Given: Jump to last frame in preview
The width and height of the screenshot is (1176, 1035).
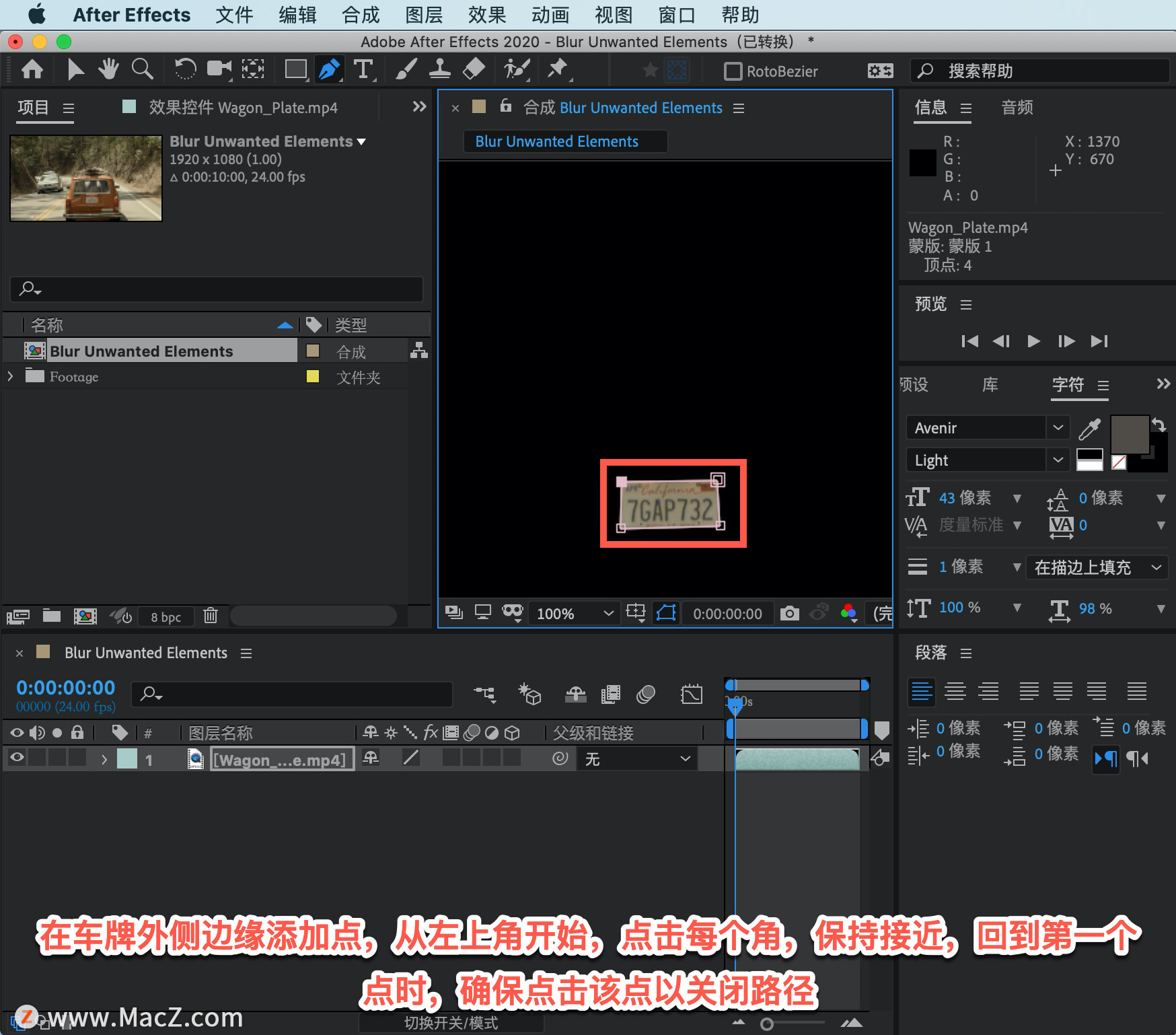Looking at the screenshot, I should click(1099, 341).
